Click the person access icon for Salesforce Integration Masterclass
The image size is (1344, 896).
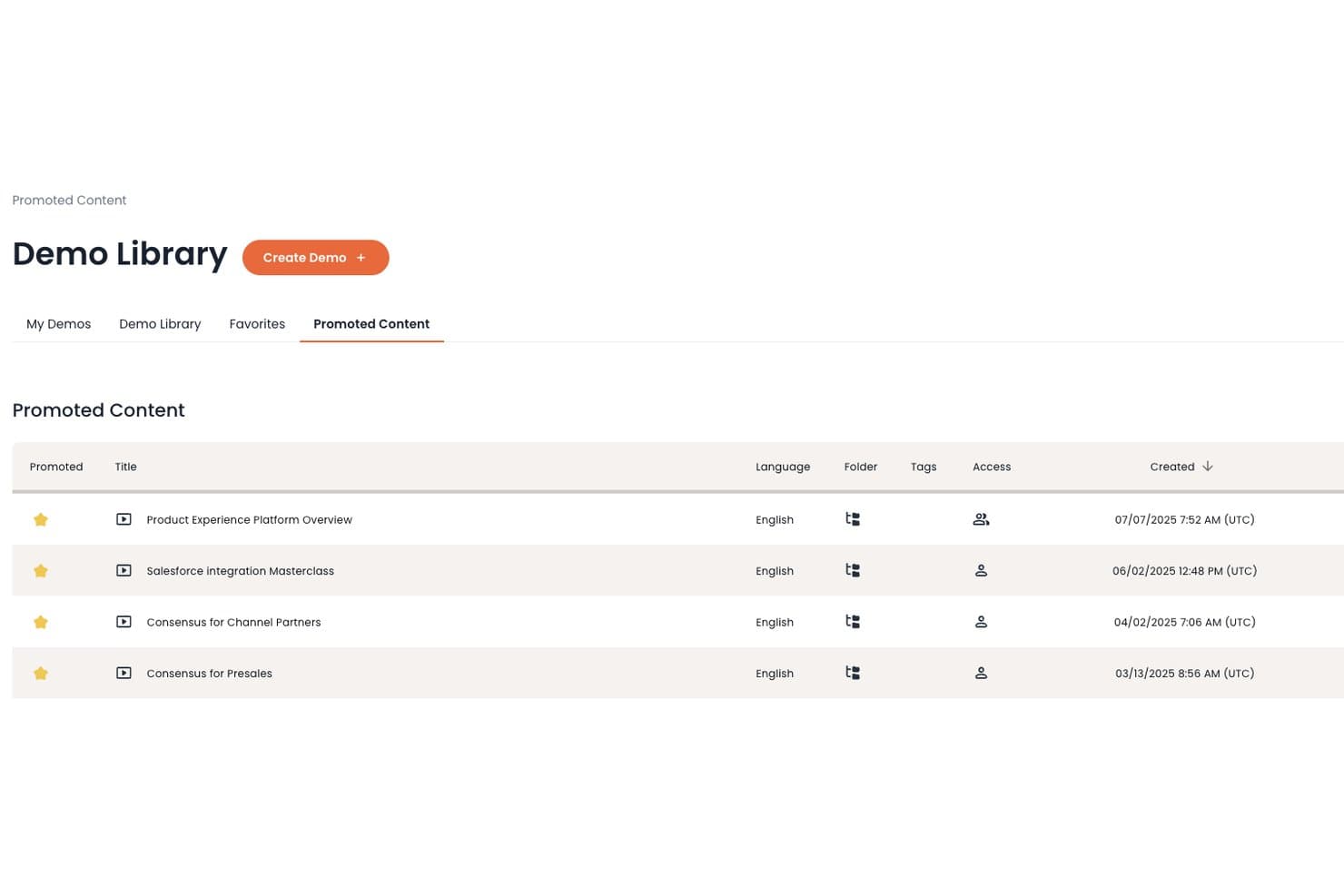981,571
